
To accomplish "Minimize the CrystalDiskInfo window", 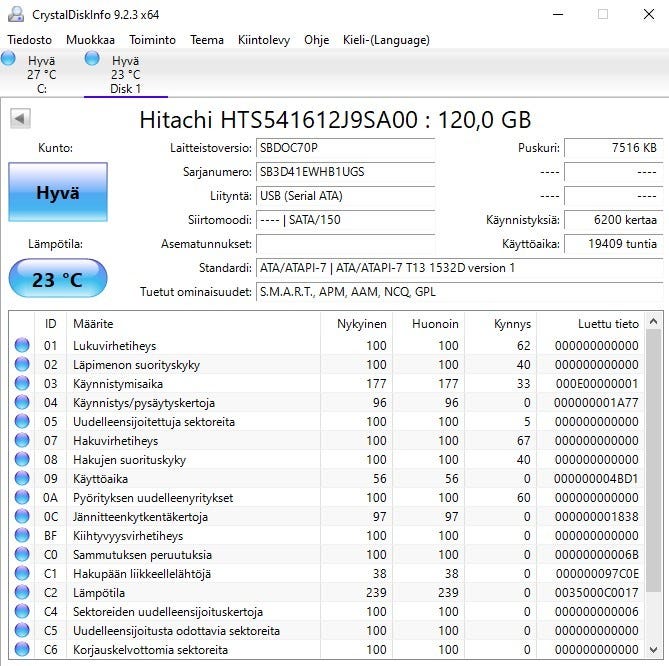I will tap(558, 15).
